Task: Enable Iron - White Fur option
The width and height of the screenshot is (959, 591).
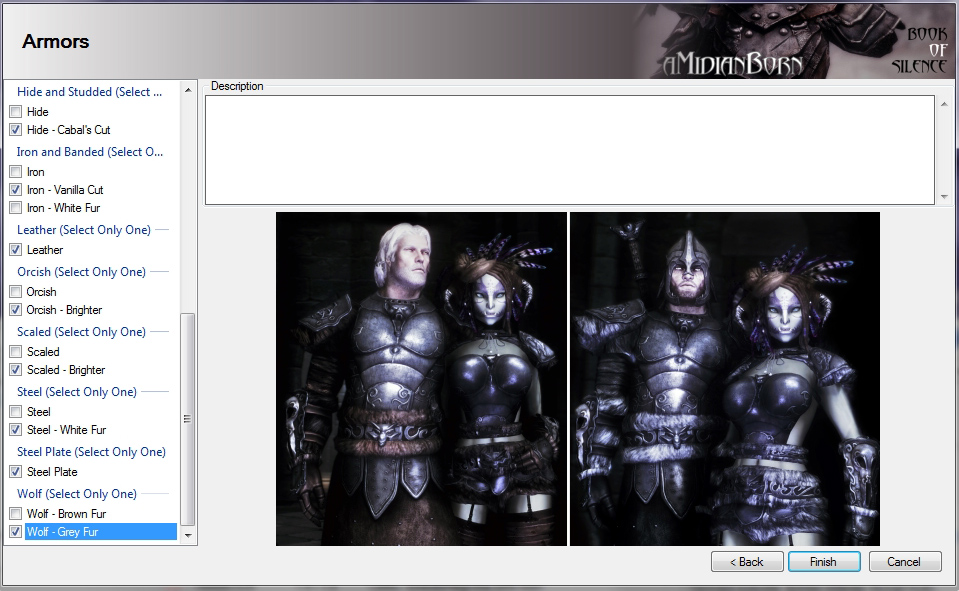Action: click(x=16, y=208)
